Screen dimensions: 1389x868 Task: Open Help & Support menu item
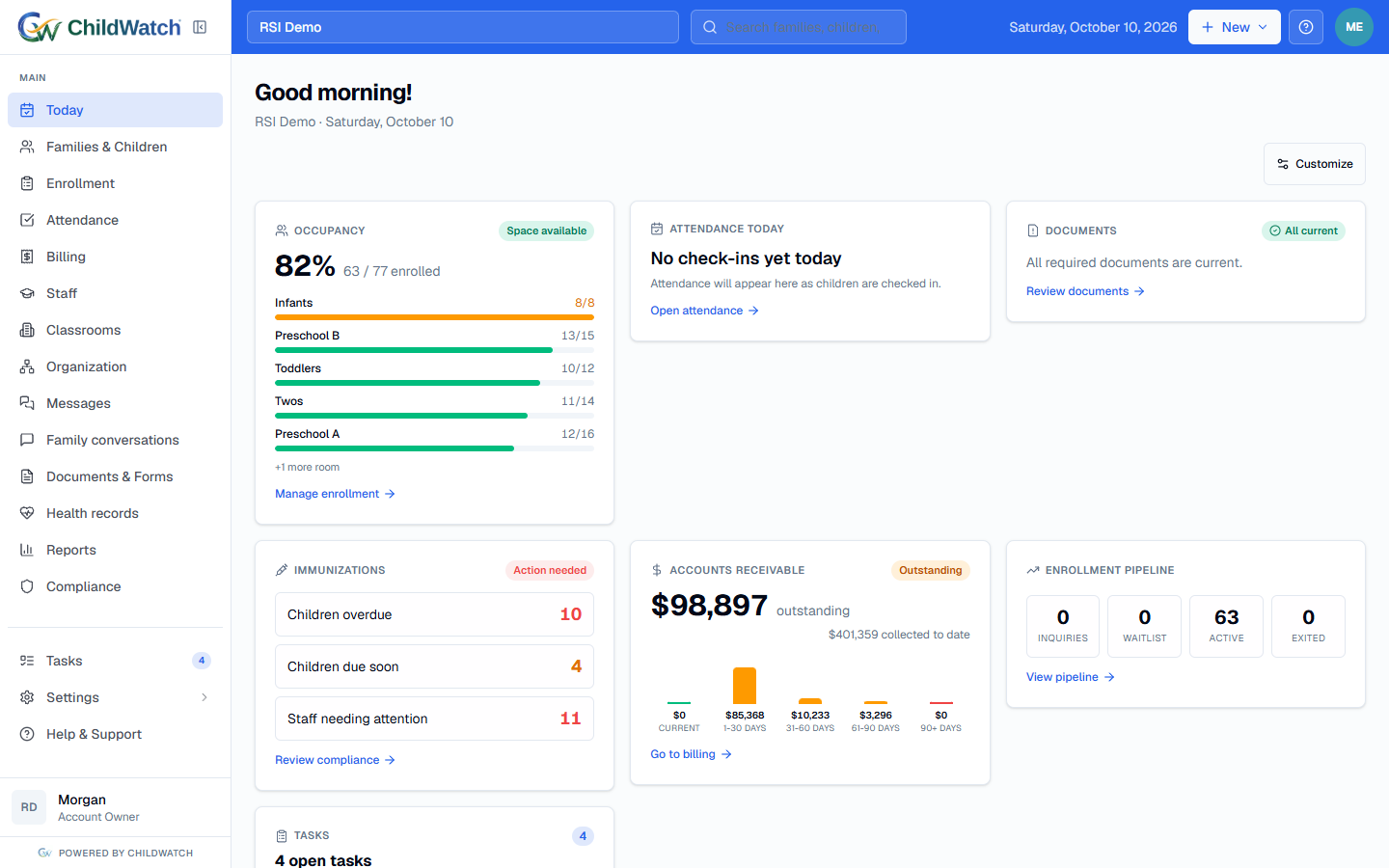115,734
